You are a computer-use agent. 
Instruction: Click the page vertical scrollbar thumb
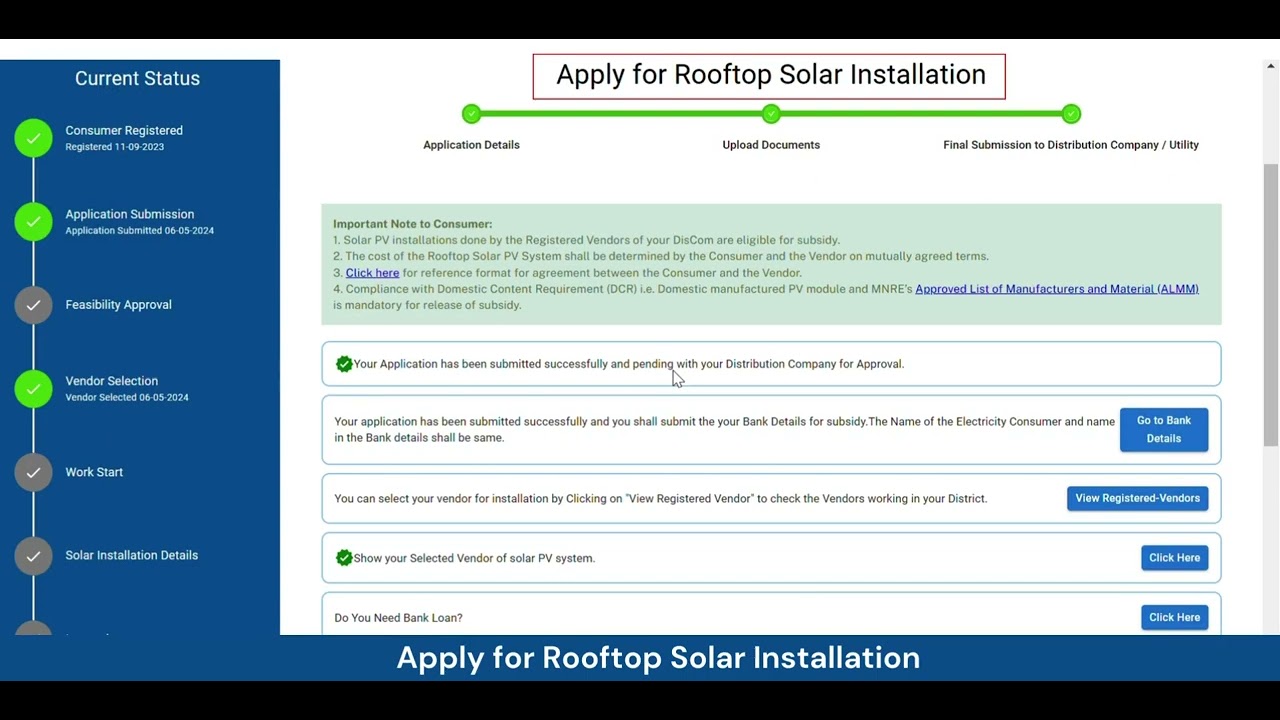[x=1271, y=305]
